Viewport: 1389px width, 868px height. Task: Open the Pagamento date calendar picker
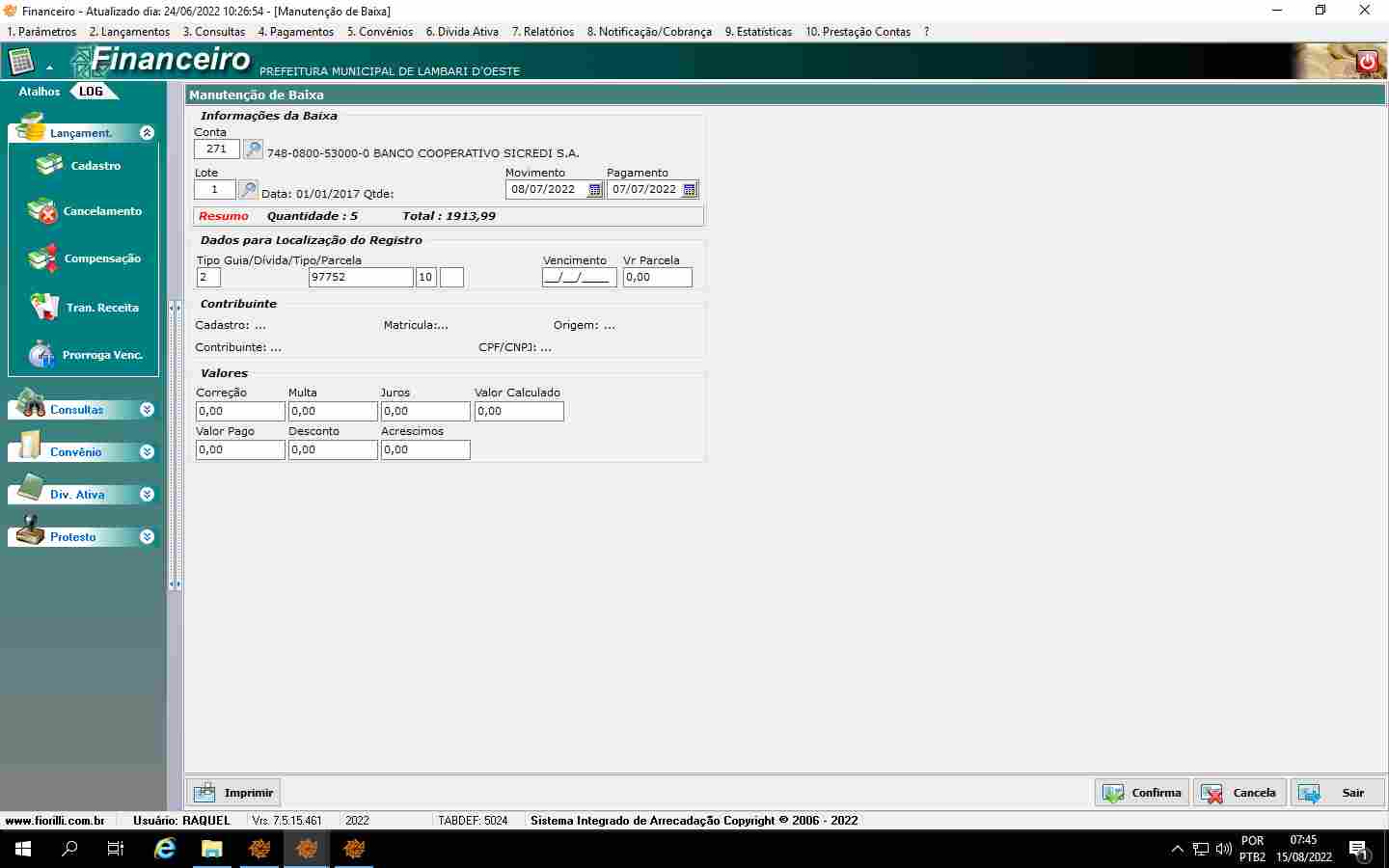click(690, 190)
